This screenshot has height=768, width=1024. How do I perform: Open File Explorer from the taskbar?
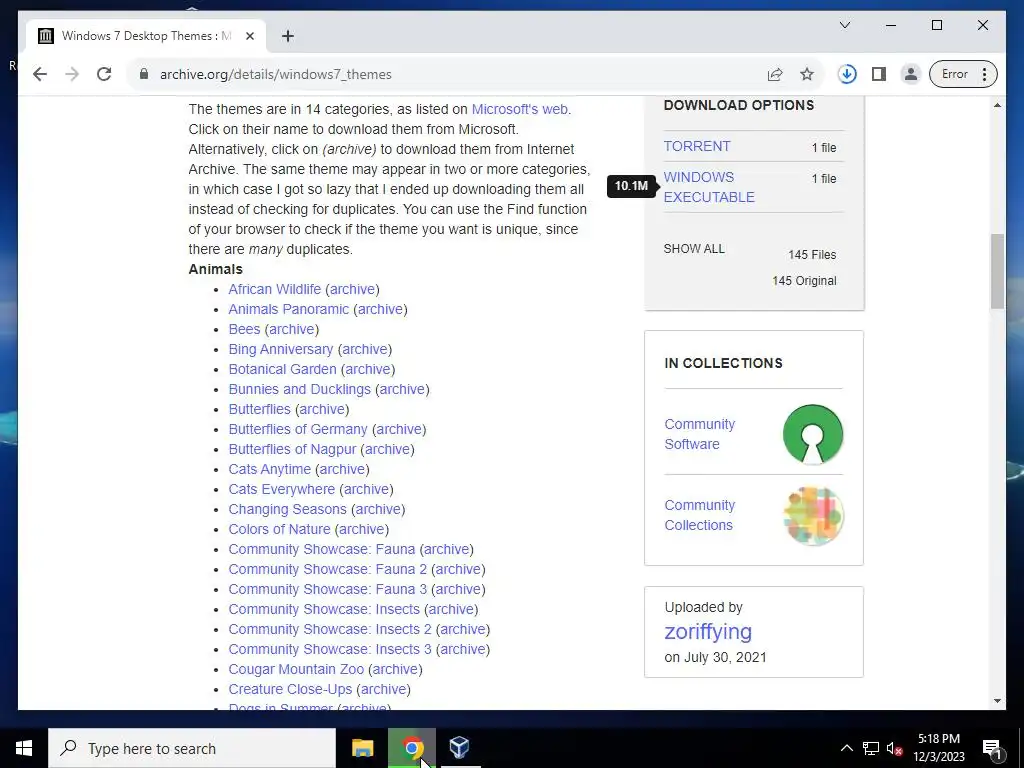coord(362,748)
